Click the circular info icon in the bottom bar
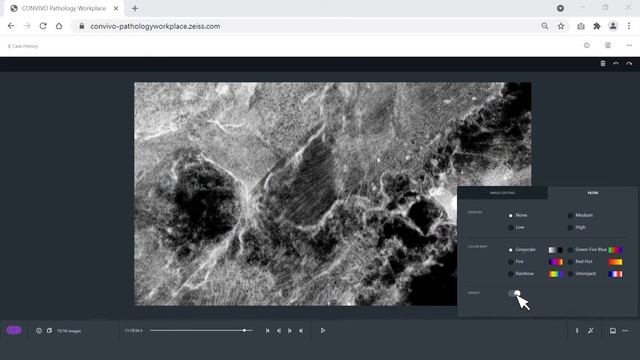This screenshot has width=640, height=360. coord(39,331)
